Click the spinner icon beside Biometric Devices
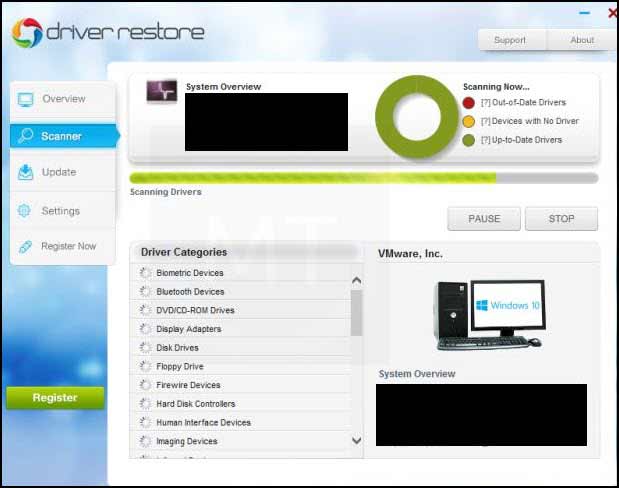619x488 pixels. point(145,272)
